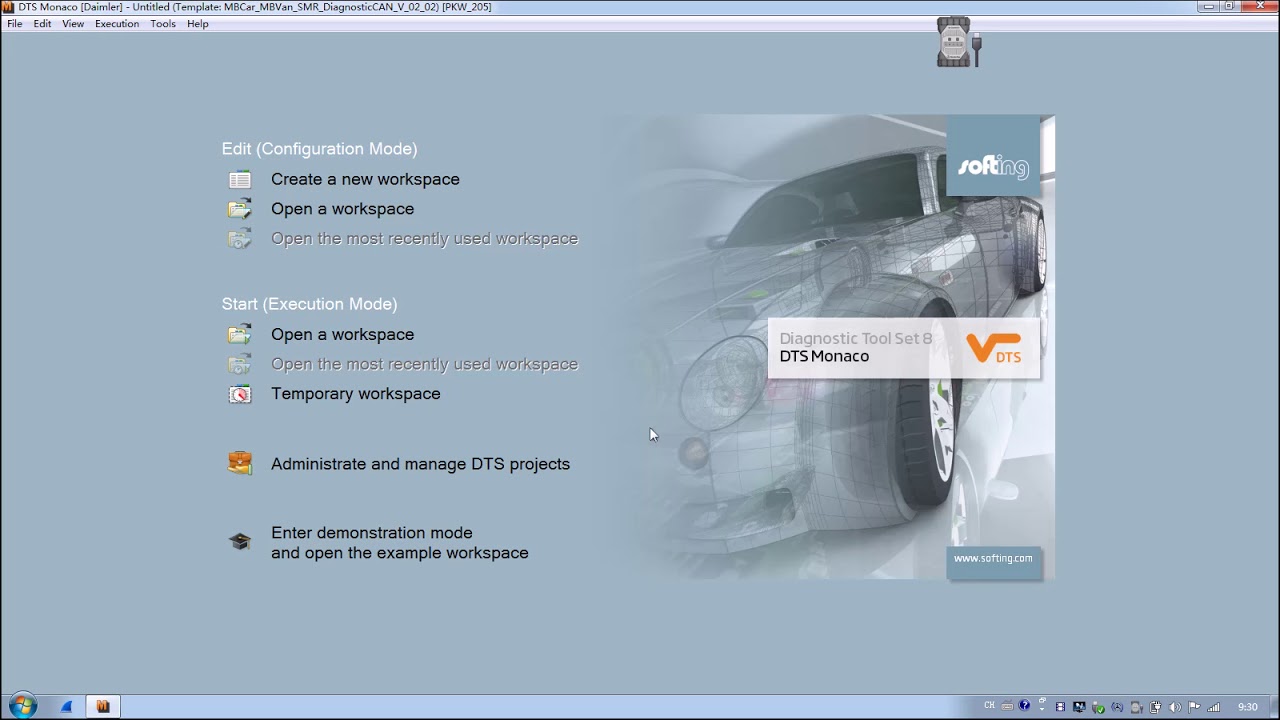The image size is (1280, 720).
Task: Click the DTS projects briefcase icon
Action: tap(240, 463)
